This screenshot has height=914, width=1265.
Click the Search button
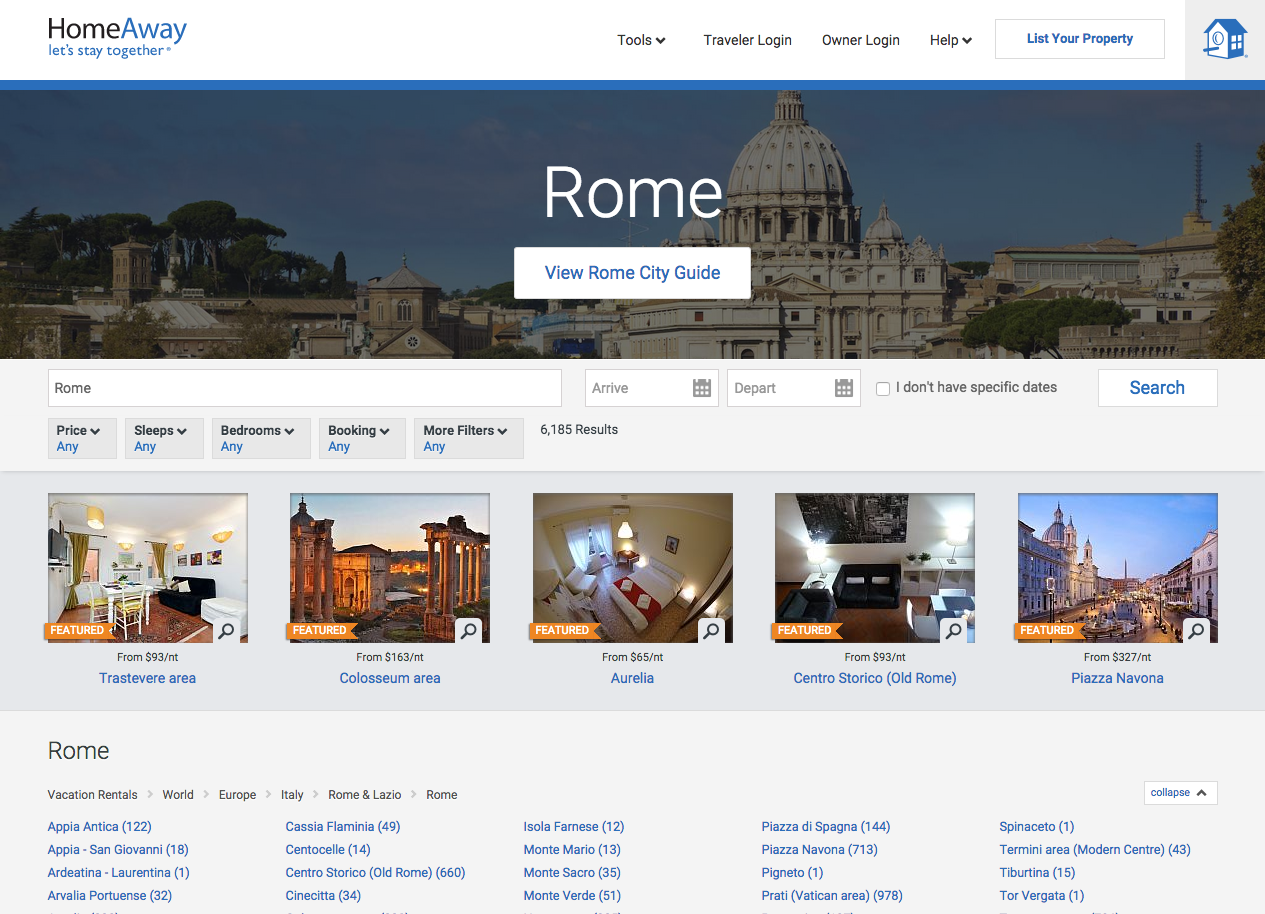click(1157, 388)
